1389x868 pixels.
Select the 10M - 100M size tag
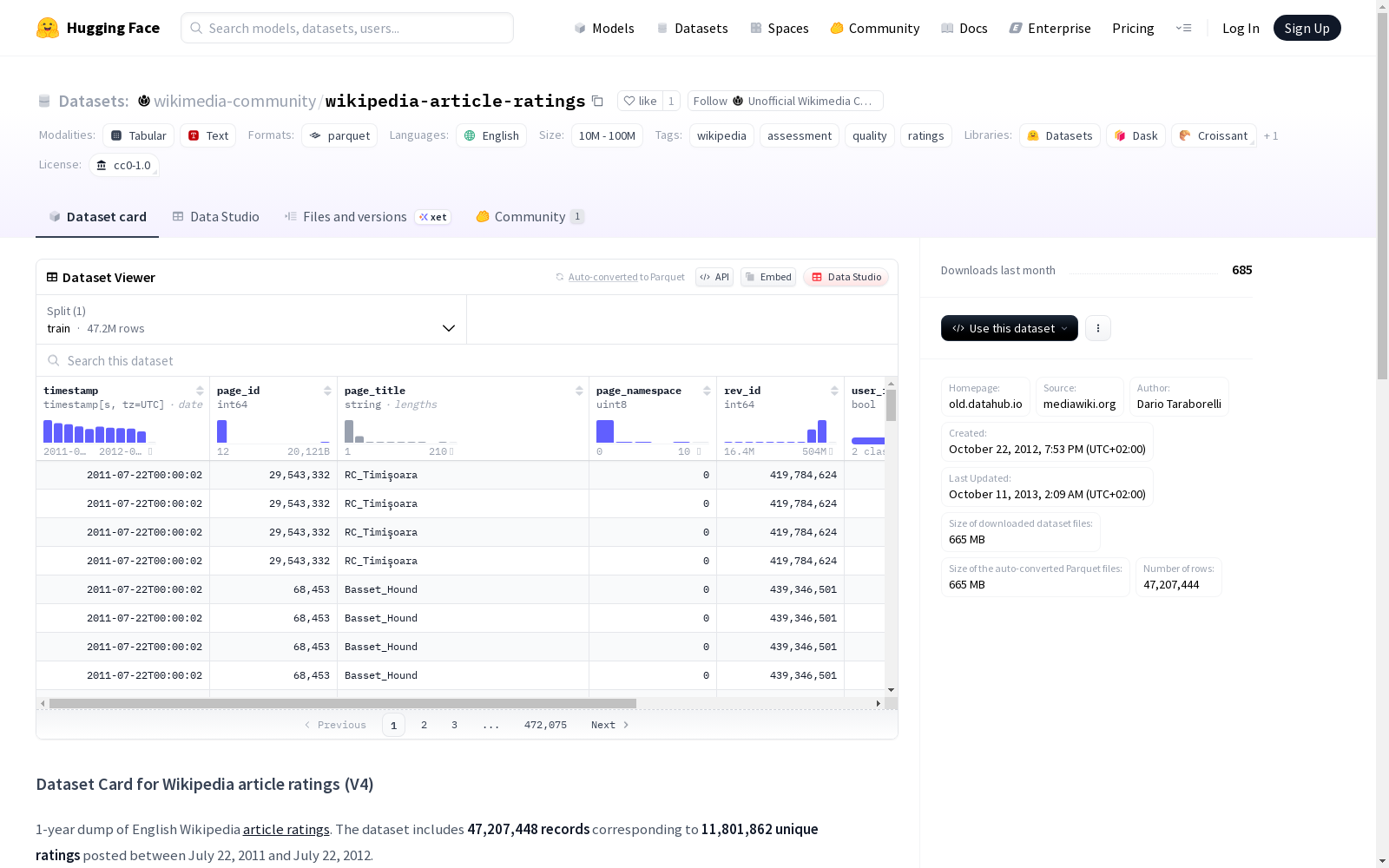[607, 135]
